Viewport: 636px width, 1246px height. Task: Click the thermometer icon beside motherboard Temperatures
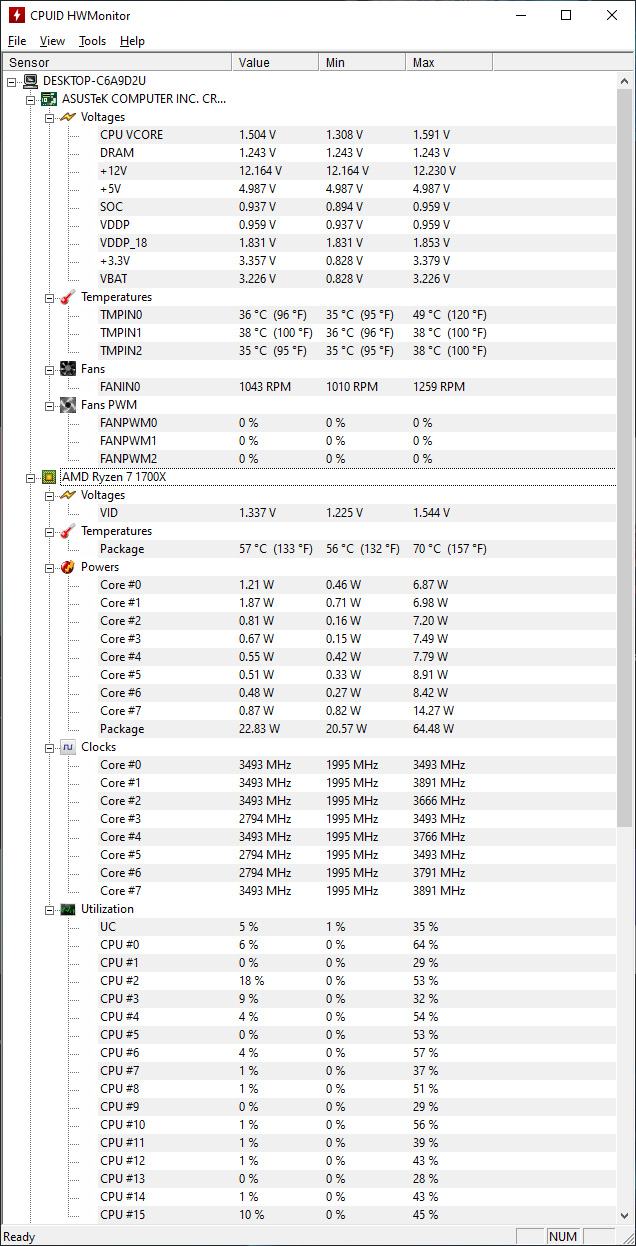click(x=68, y=297)
